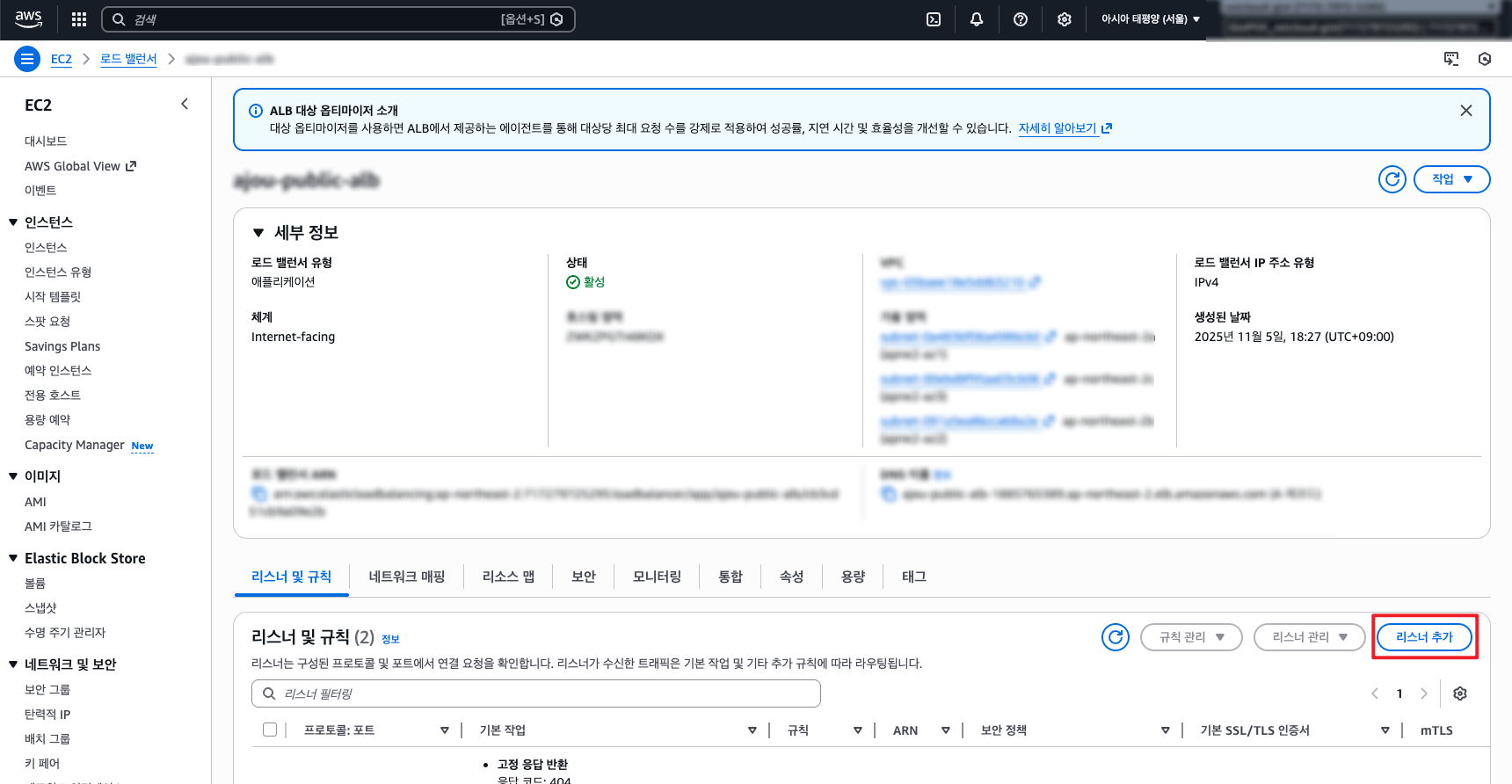Click the creation date 2025년 11월 5일 text
This screenshot has width=1512, height=784.
tap(1294, 337)
